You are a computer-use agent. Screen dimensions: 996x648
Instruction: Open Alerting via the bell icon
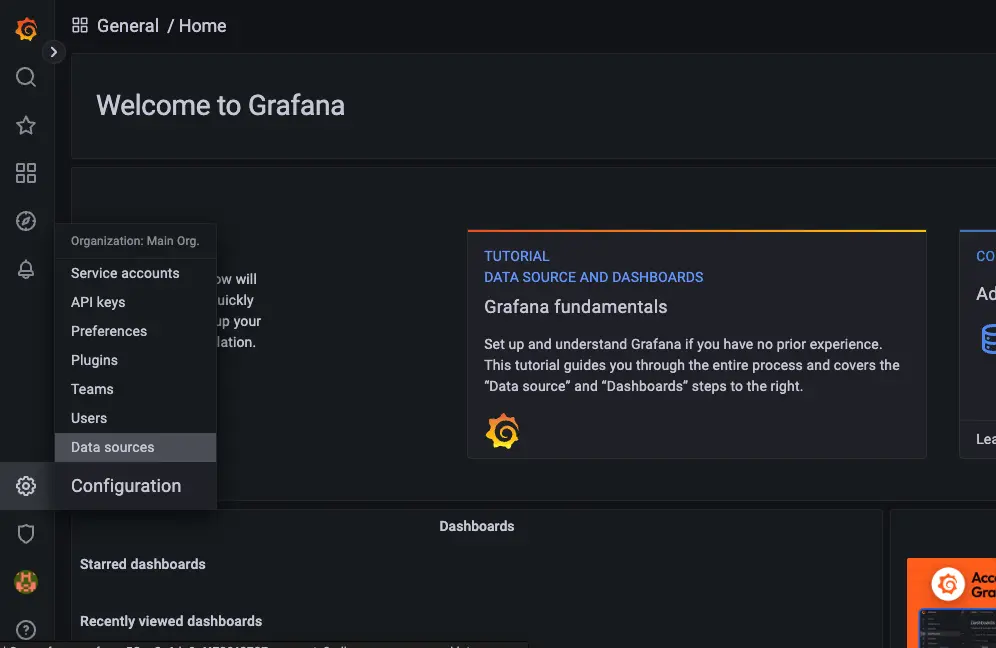point(26,269)
